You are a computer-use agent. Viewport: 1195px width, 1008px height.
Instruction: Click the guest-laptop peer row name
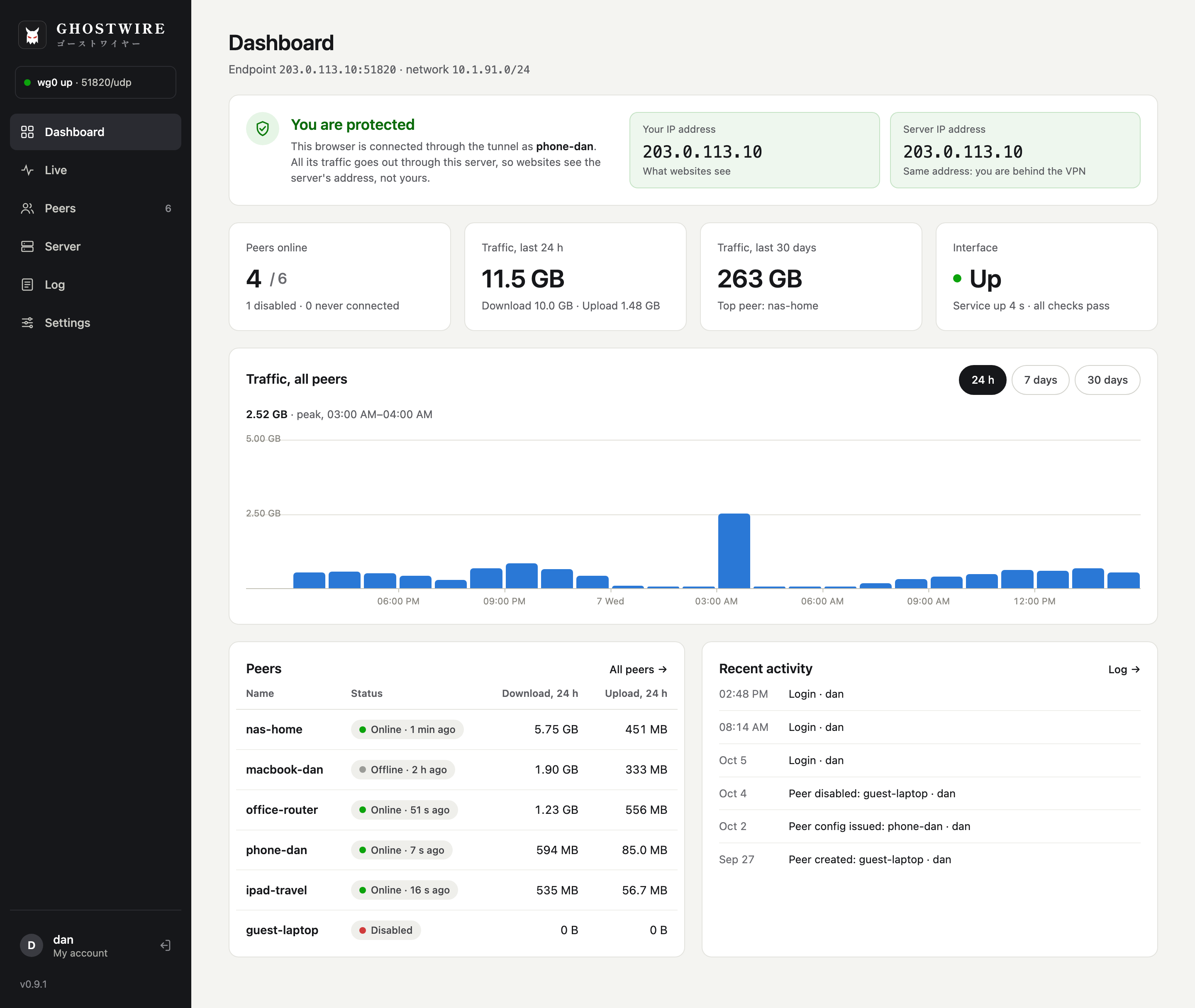point(282,930)
